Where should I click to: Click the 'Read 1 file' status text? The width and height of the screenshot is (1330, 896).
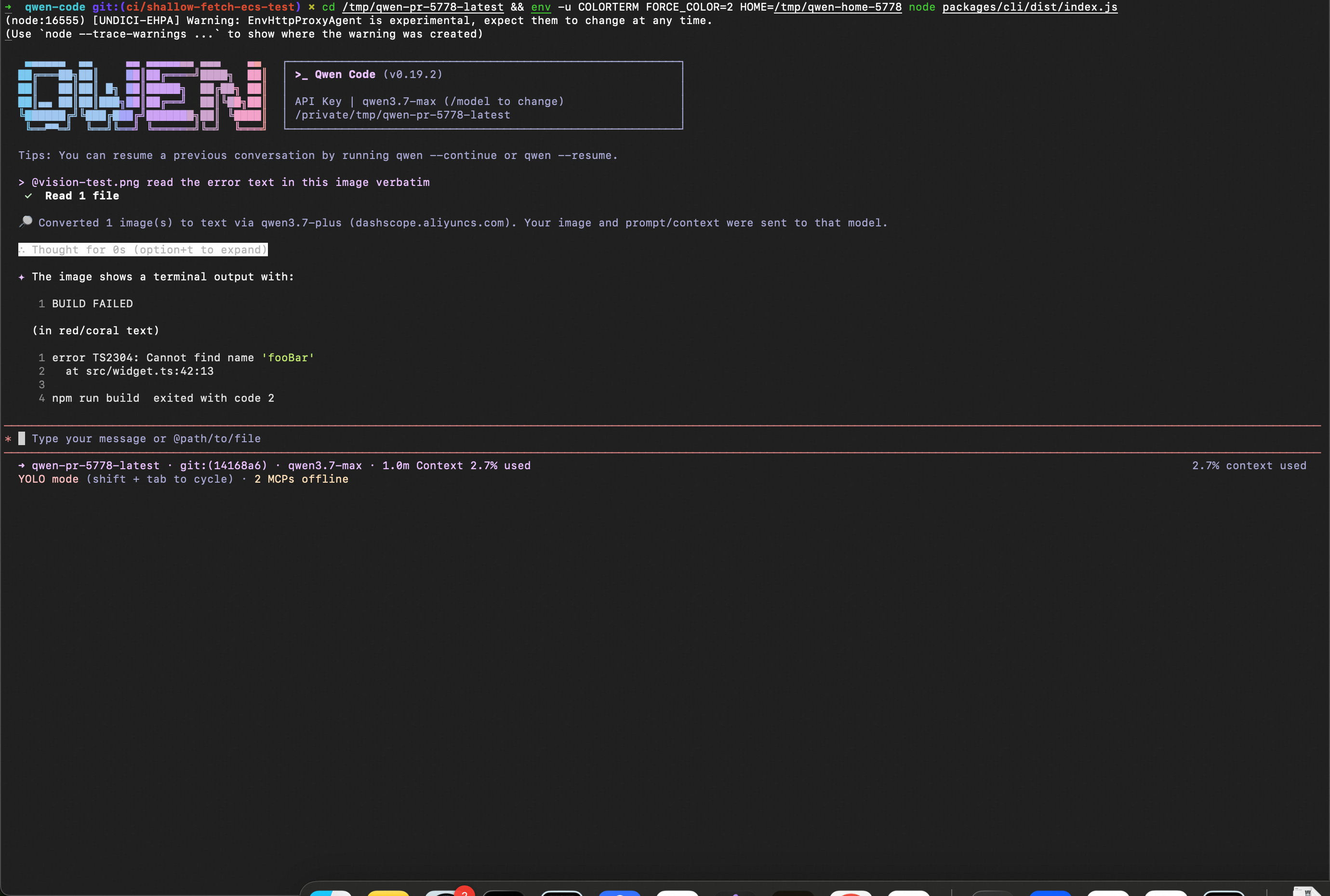[x=82, y=196]
